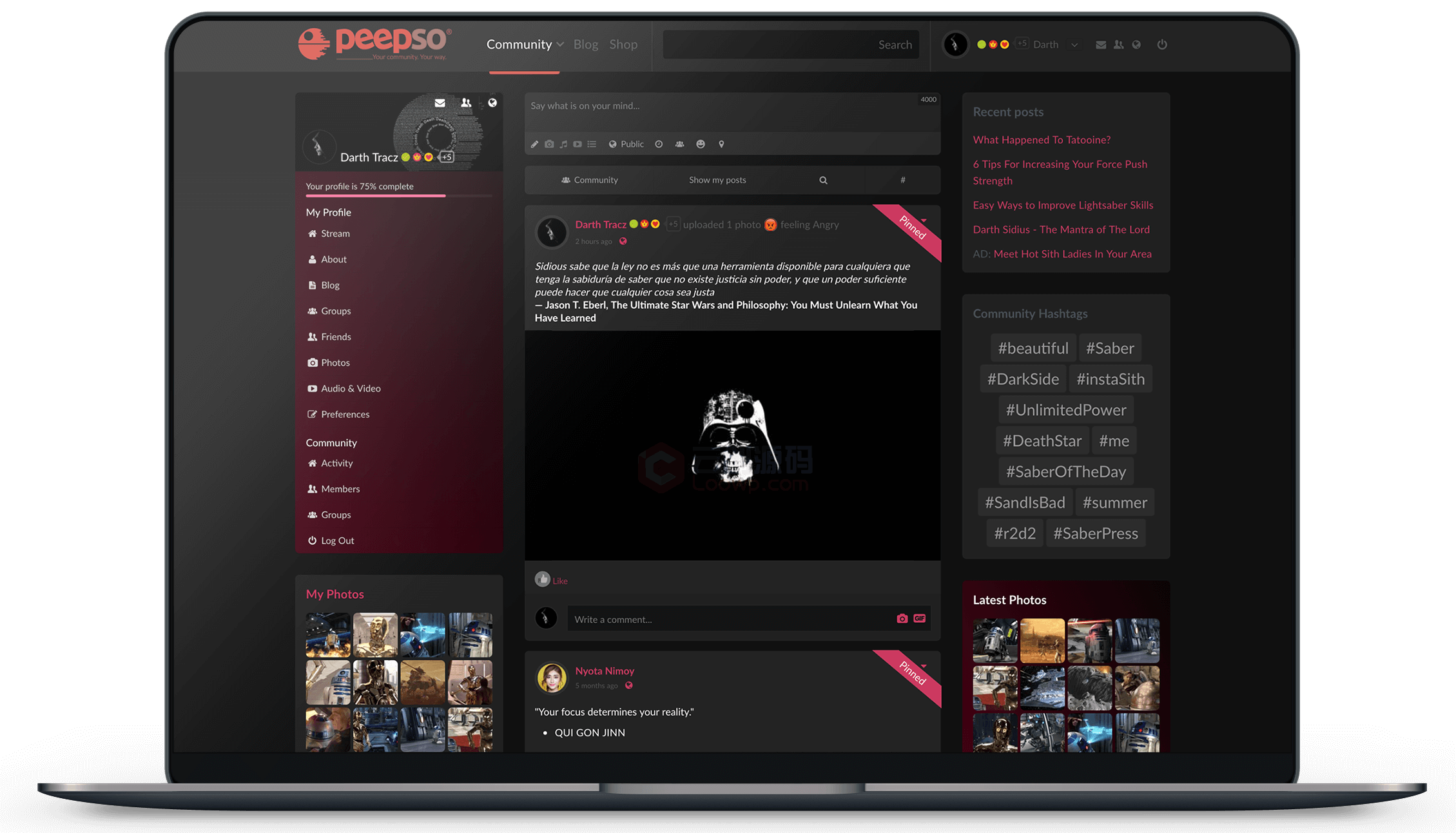Open friend requests icon in top header
1456x833 pixels.
coord(1118,44)
